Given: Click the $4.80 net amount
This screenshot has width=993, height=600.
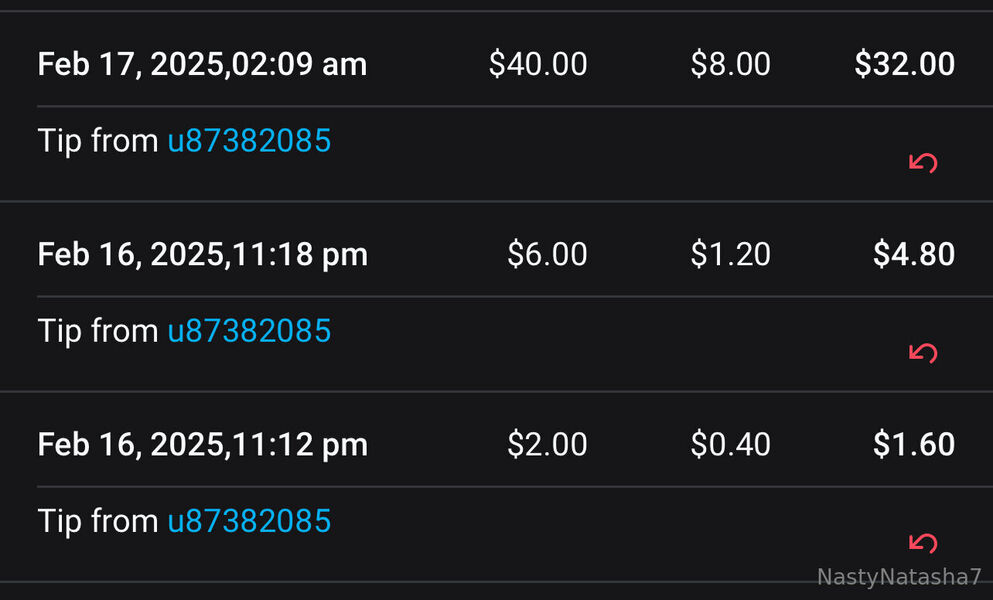Looking at the screenshot, I should tap(913, 255).
